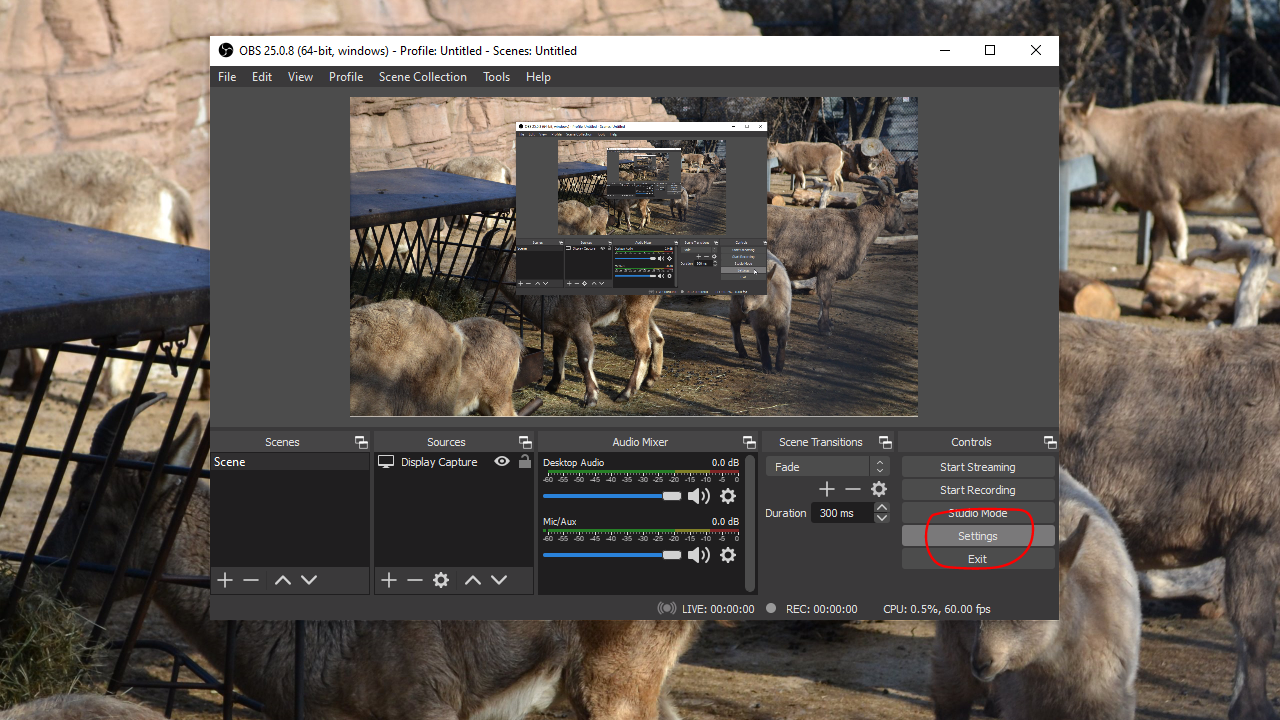The width and height of the screenshot is (1280, 720).
Task: Open Settings in Controls panel
Action: [x=977, y=536]
